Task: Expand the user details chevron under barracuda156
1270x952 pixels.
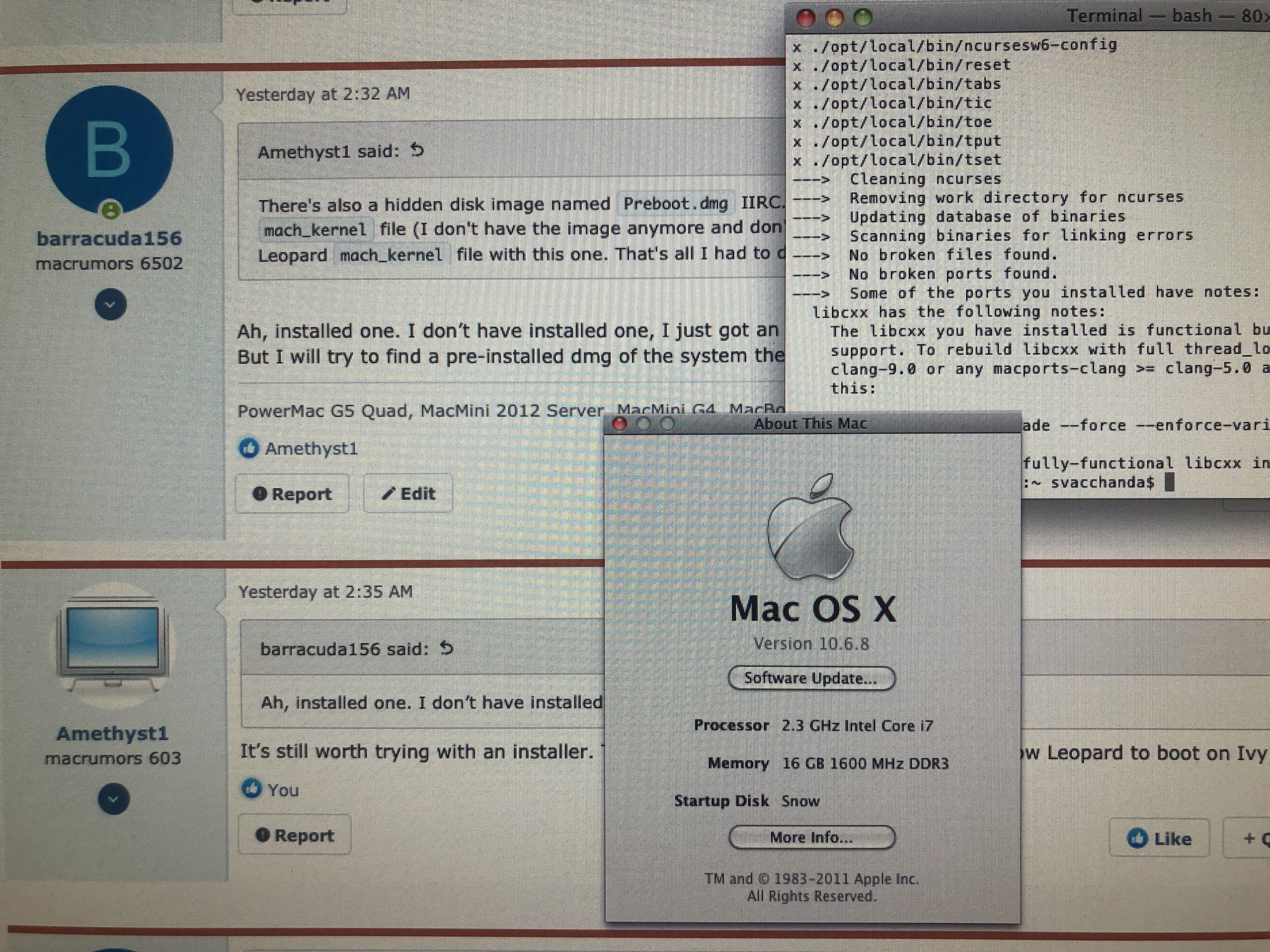Action: (x=110, y=305)
